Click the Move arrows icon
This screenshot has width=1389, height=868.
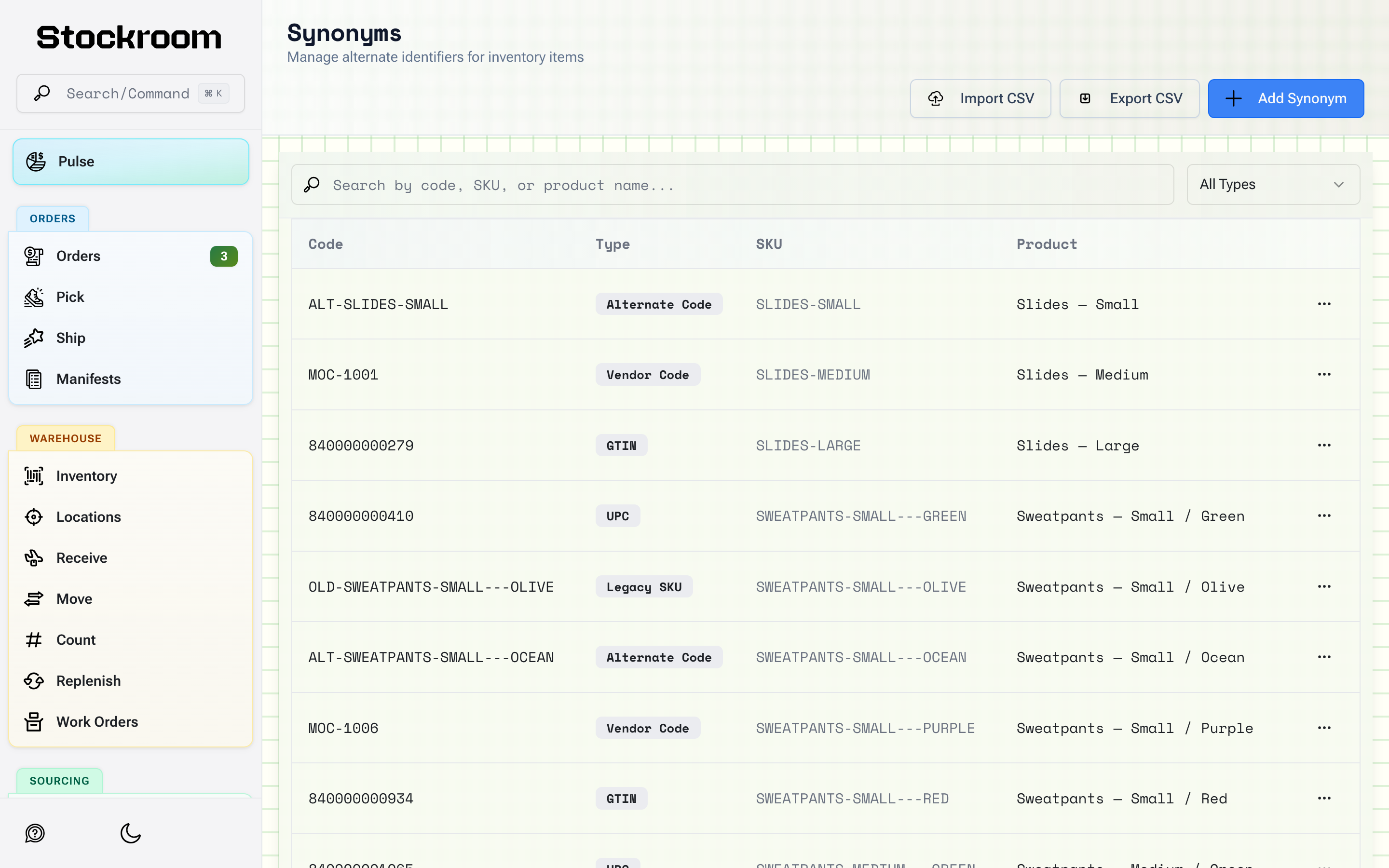(x=34, y=599)
